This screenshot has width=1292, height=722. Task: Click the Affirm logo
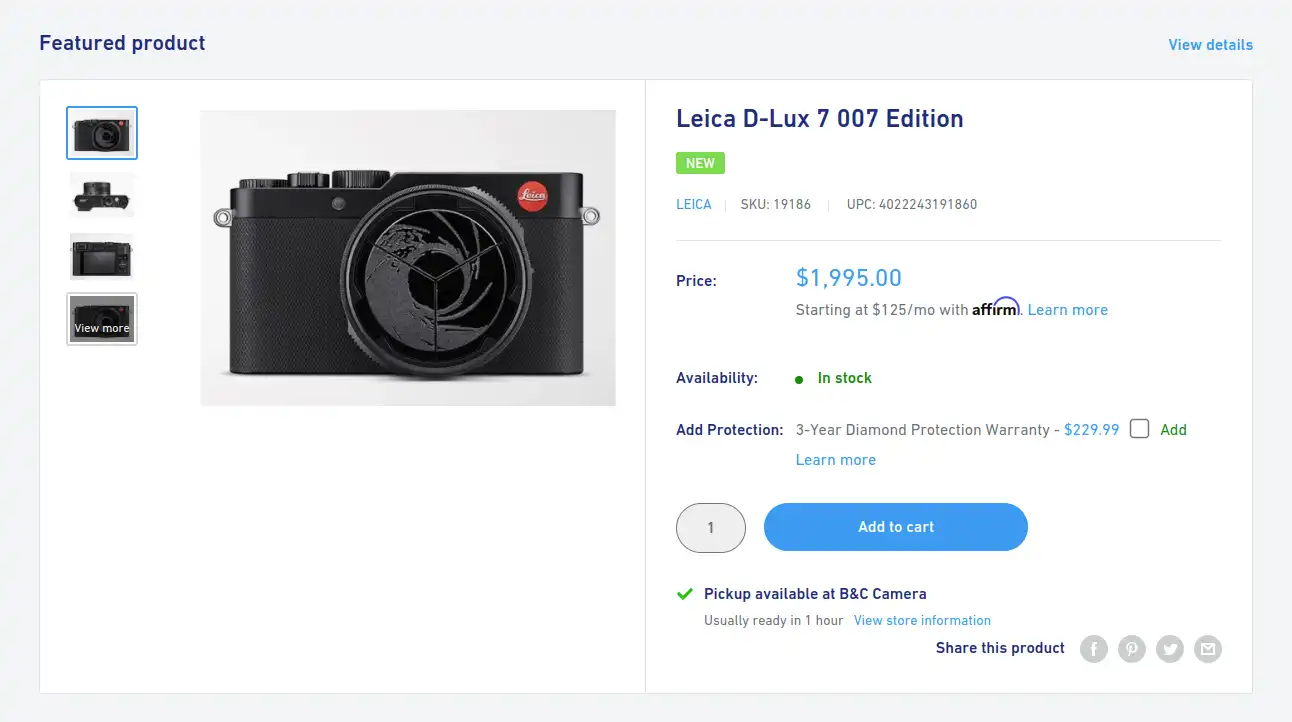click(996, 308)
